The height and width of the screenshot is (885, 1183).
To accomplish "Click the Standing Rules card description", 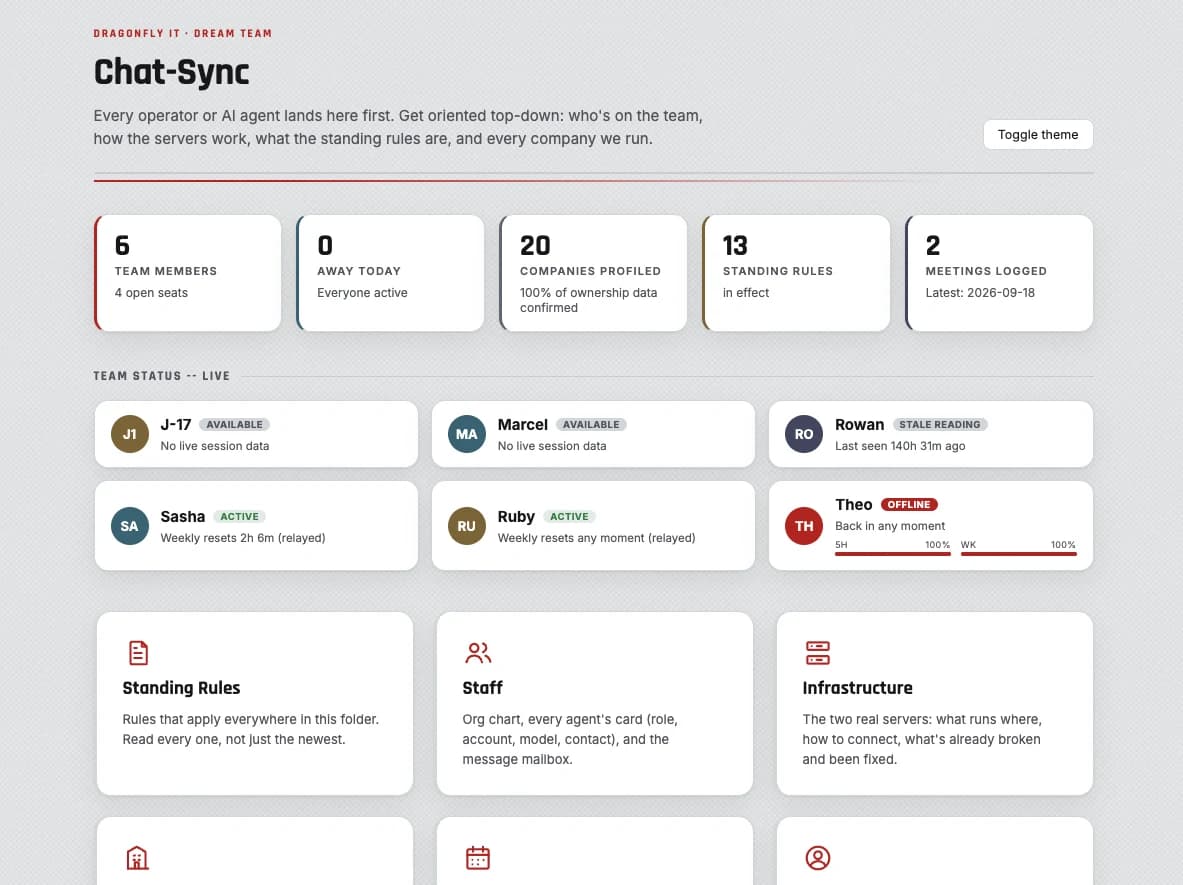I will [x=250, y=730].
